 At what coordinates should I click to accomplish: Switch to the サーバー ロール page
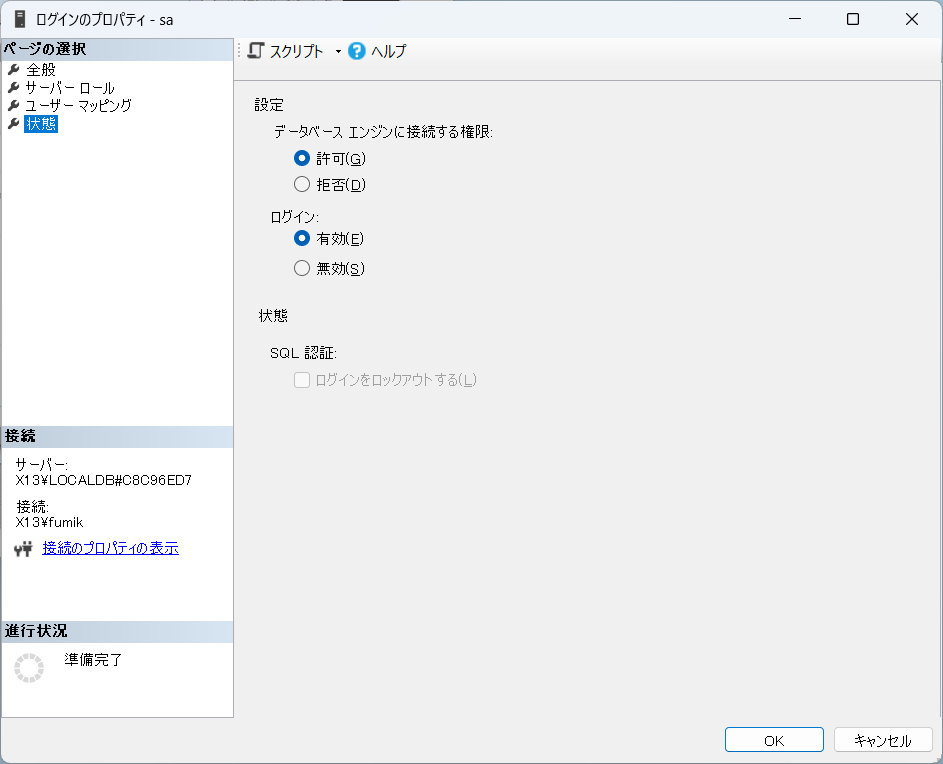(70, 88)
